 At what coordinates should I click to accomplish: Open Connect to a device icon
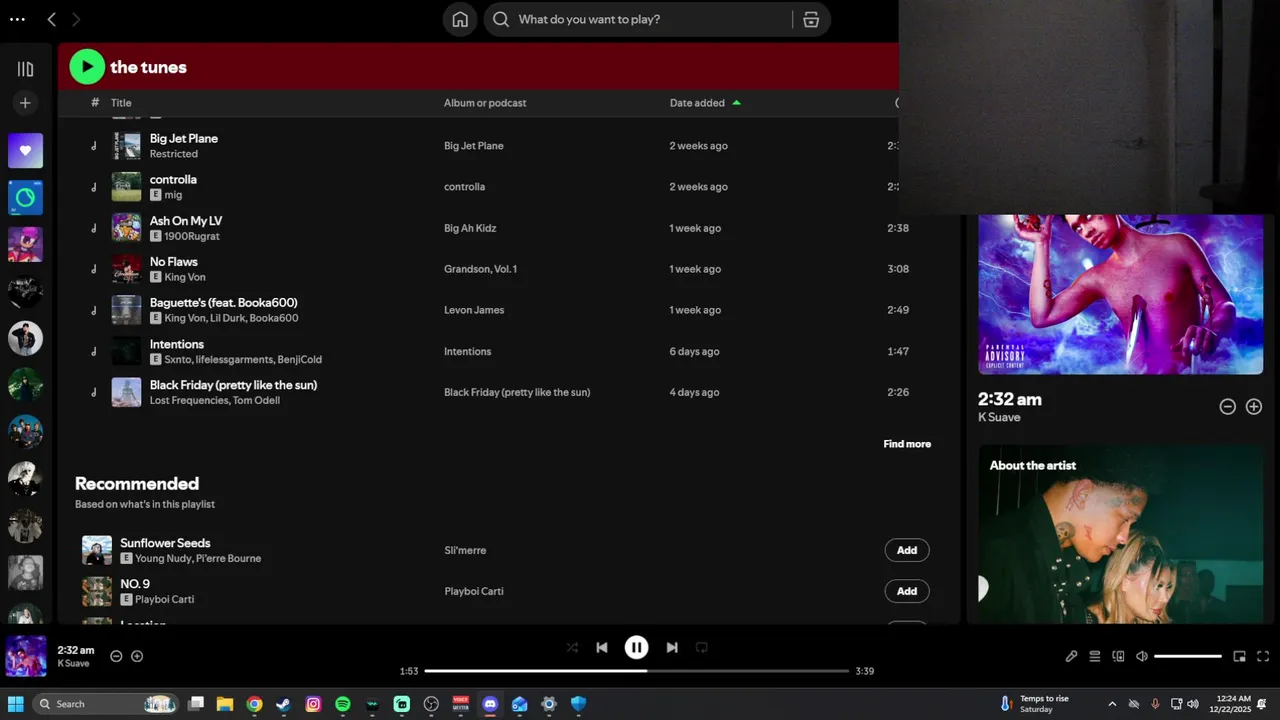[1118, 656]
